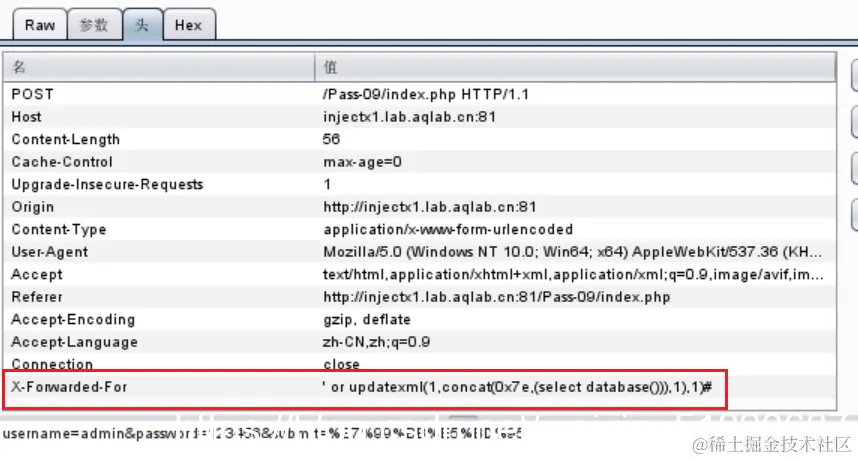Screen dimensions: 858x461
Task: Select the Content-Length header name
Action: [x=66, y=139]
